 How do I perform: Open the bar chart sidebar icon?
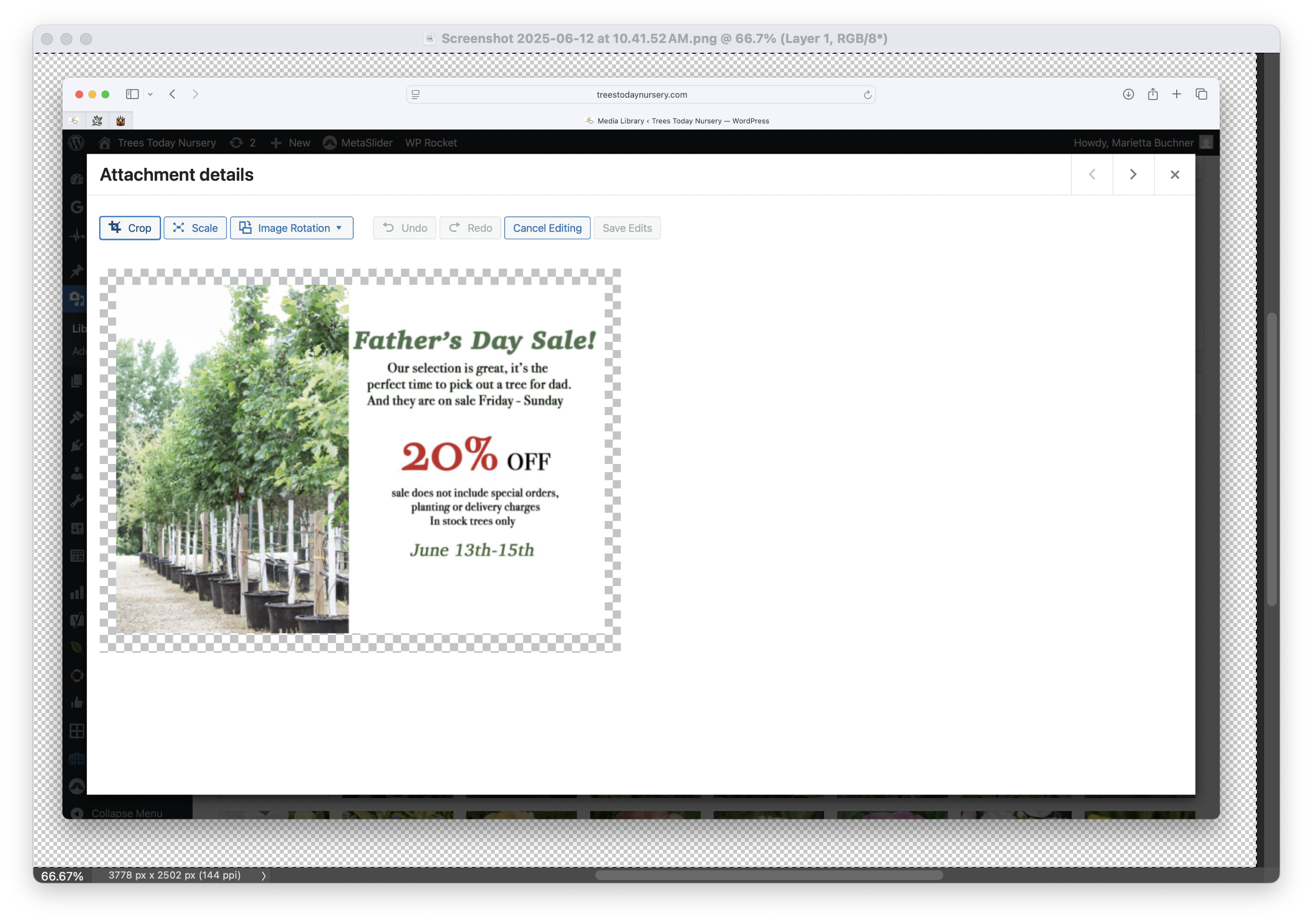coord(77,592)
